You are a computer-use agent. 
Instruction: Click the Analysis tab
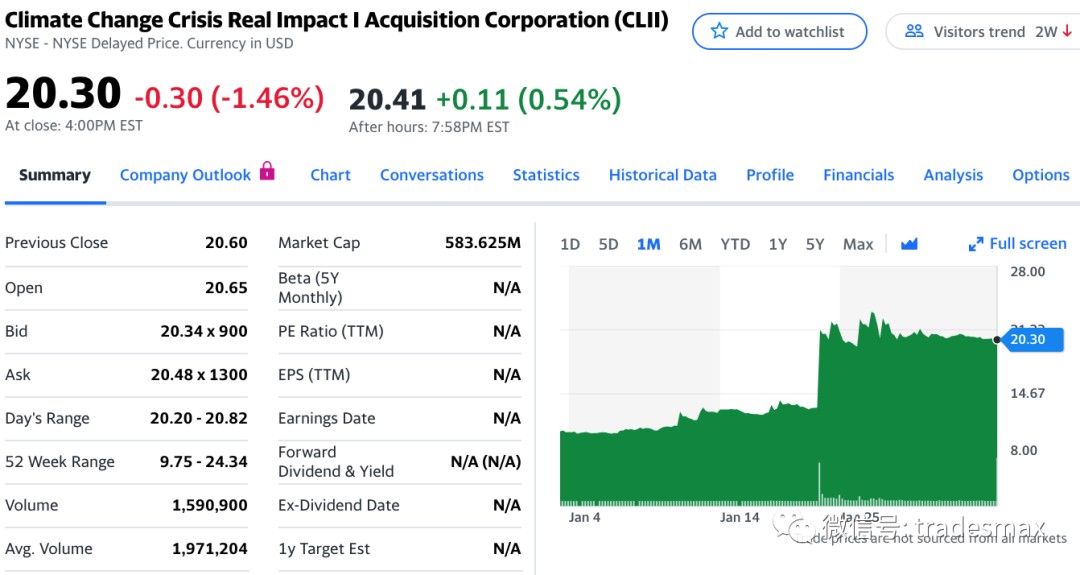[x=953, y=175]
